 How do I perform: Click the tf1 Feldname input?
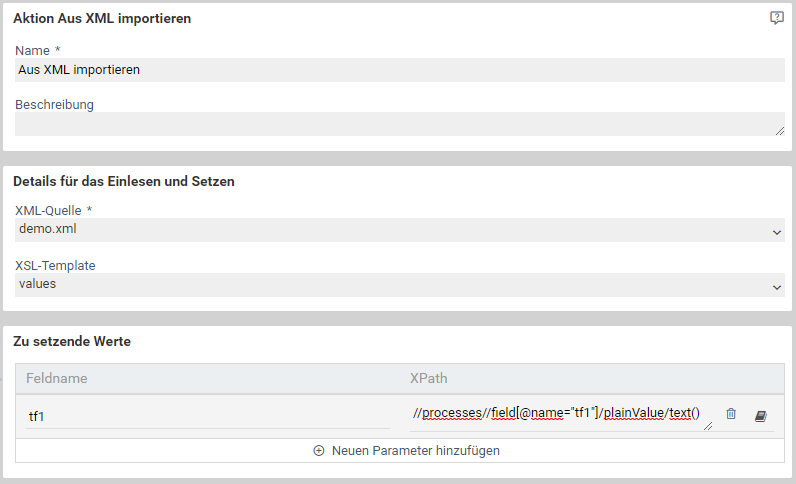[208, 416]
